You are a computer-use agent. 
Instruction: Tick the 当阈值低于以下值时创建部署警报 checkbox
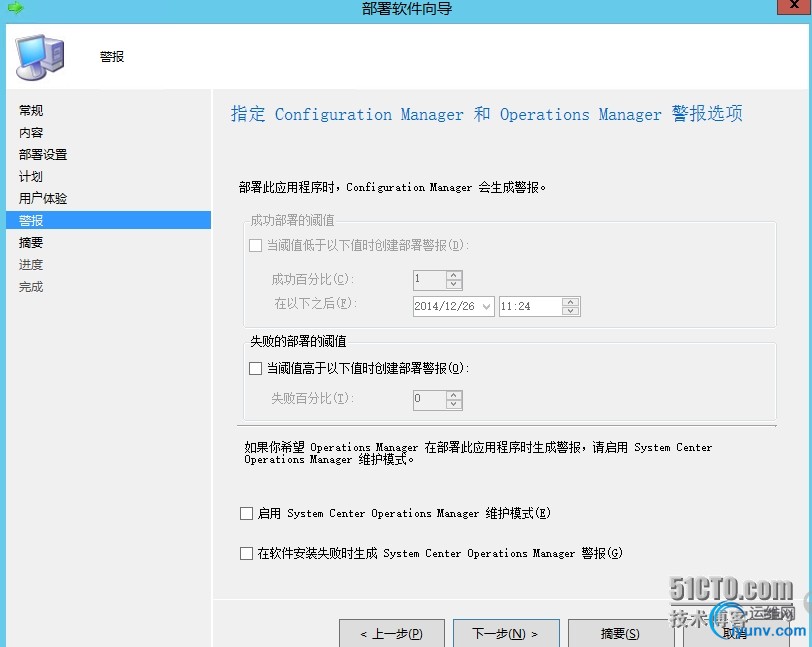coord(255,245)
